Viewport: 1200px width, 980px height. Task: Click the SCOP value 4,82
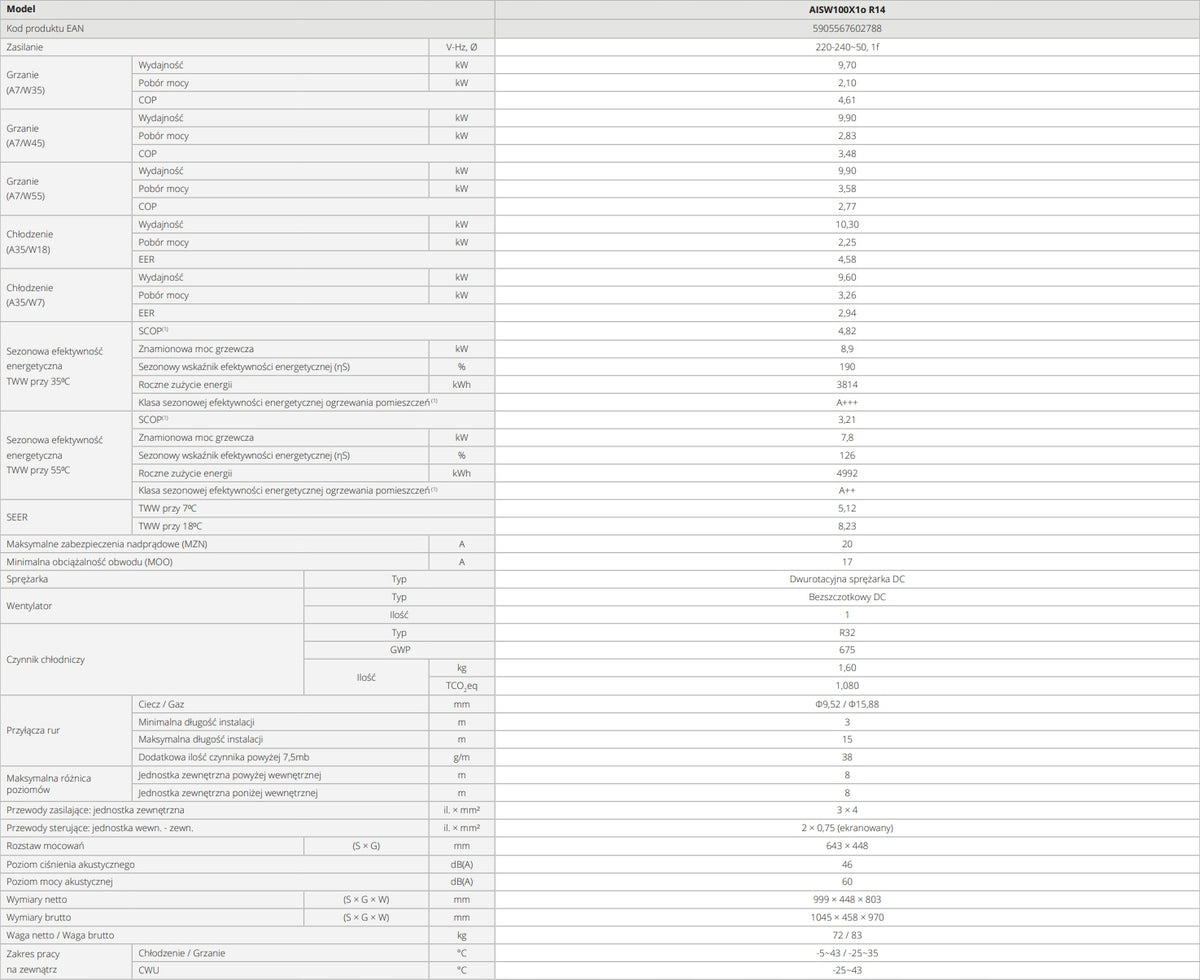847,331
